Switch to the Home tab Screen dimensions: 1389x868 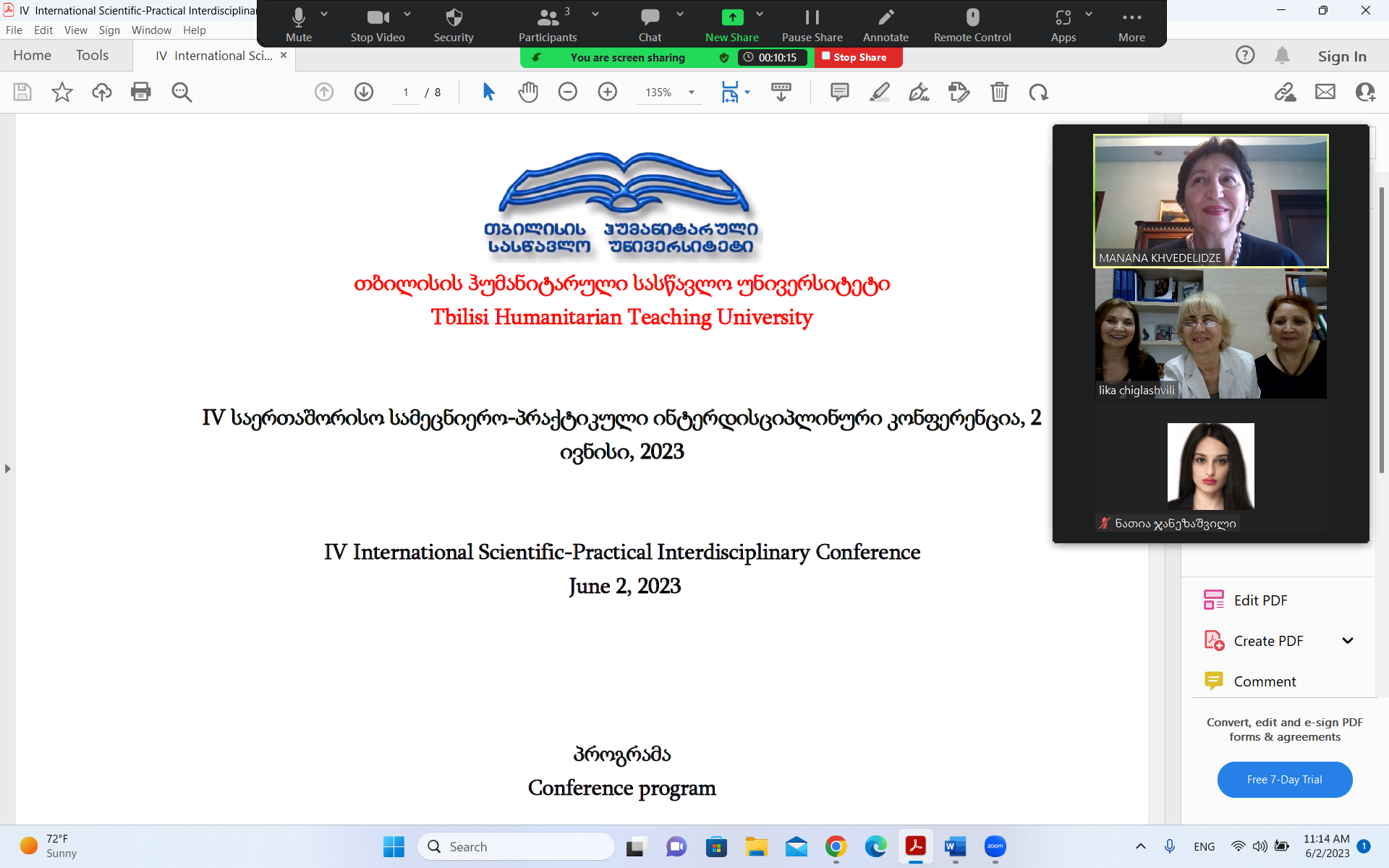[x=33, y=56]
